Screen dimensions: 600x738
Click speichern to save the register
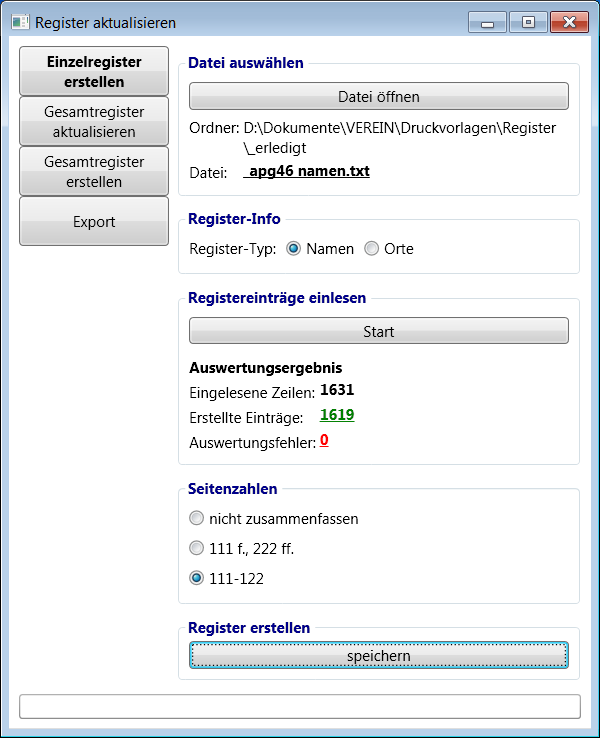(379, 655)
